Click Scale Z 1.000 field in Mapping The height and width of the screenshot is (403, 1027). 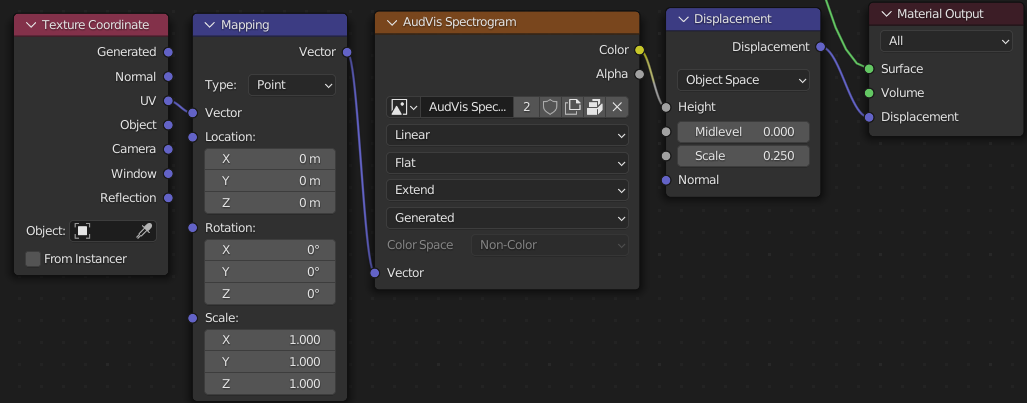(270, 384)
